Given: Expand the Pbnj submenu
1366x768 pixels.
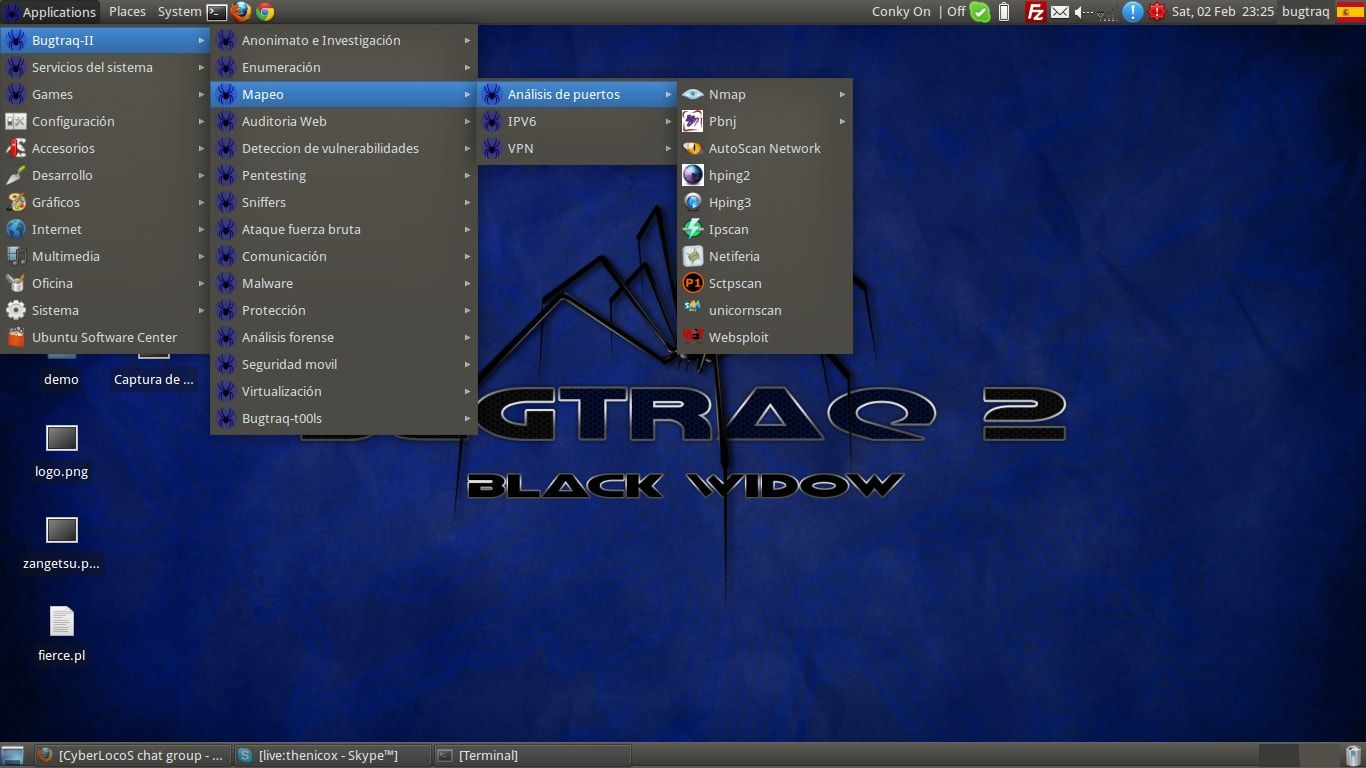Looking at the screenshot, I should click(765, 121).
